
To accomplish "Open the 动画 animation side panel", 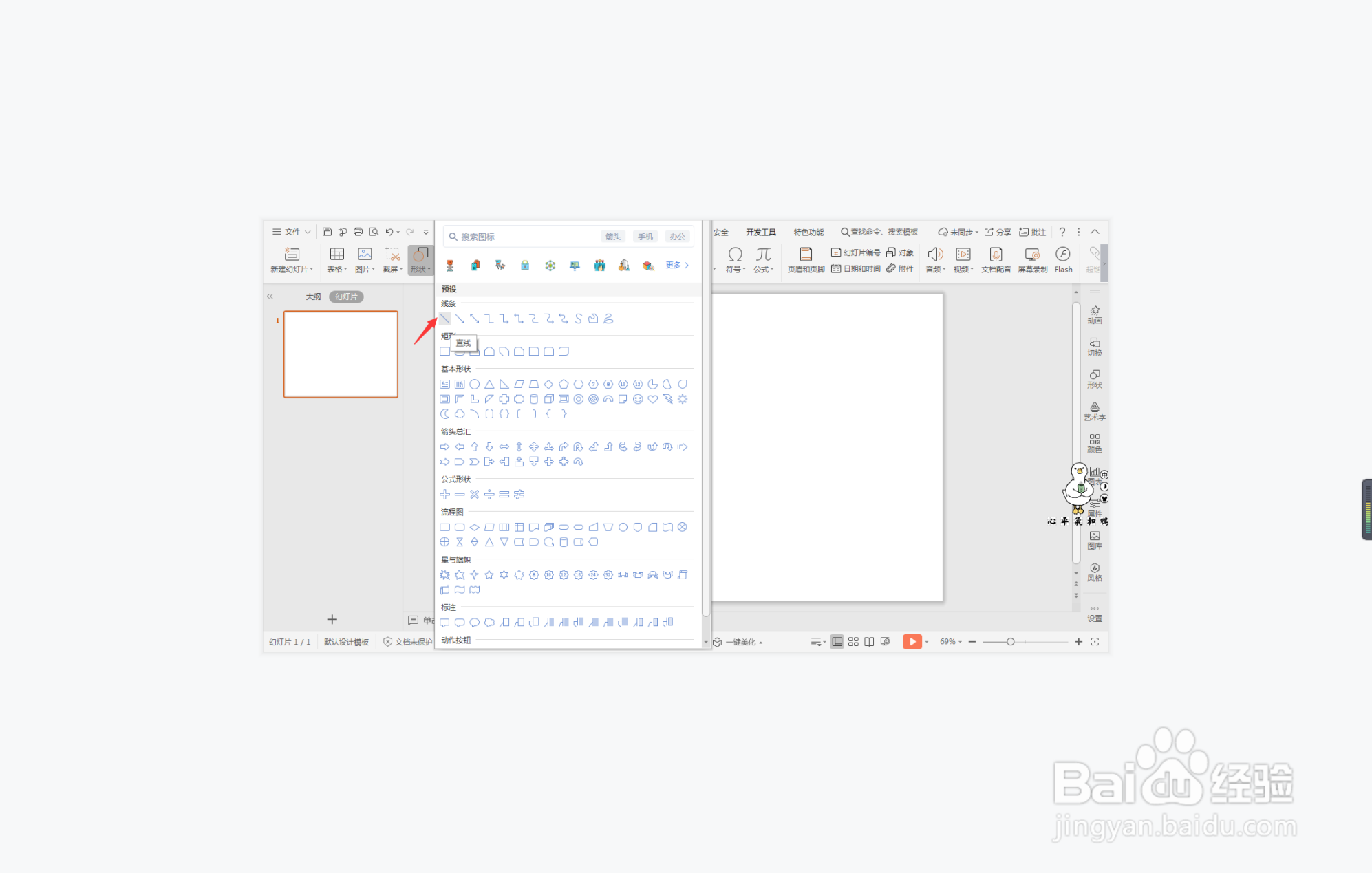I will click(x=1094, y=314).
